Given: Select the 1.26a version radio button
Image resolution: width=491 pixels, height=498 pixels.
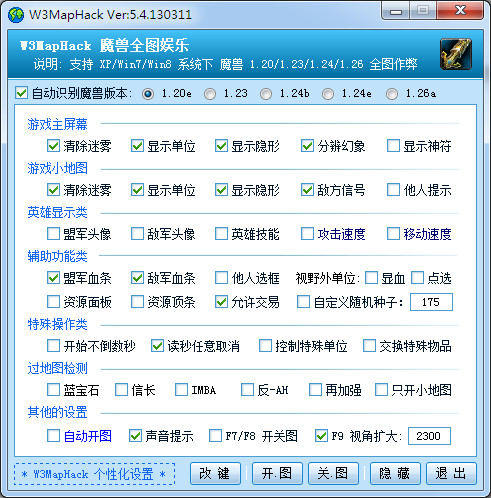Looking at the screenshot, I should coord(392,94).
